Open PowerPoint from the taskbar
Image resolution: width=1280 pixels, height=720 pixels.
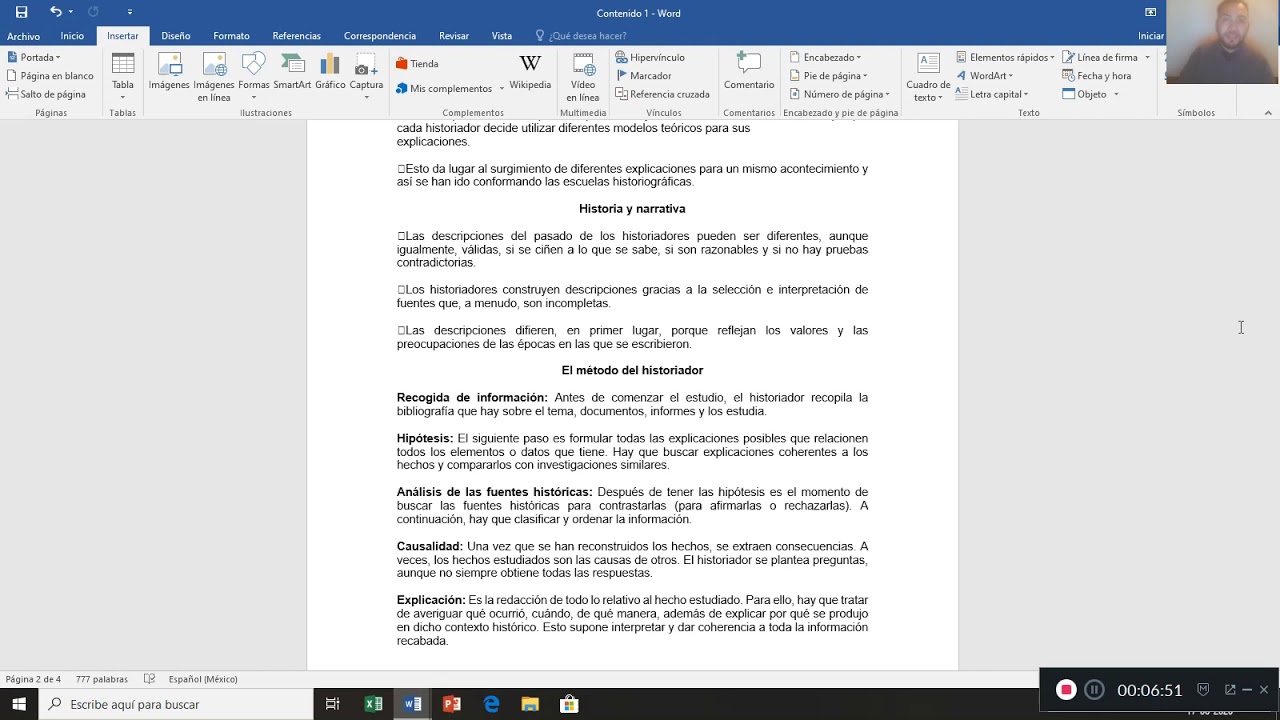click(451, 704)
